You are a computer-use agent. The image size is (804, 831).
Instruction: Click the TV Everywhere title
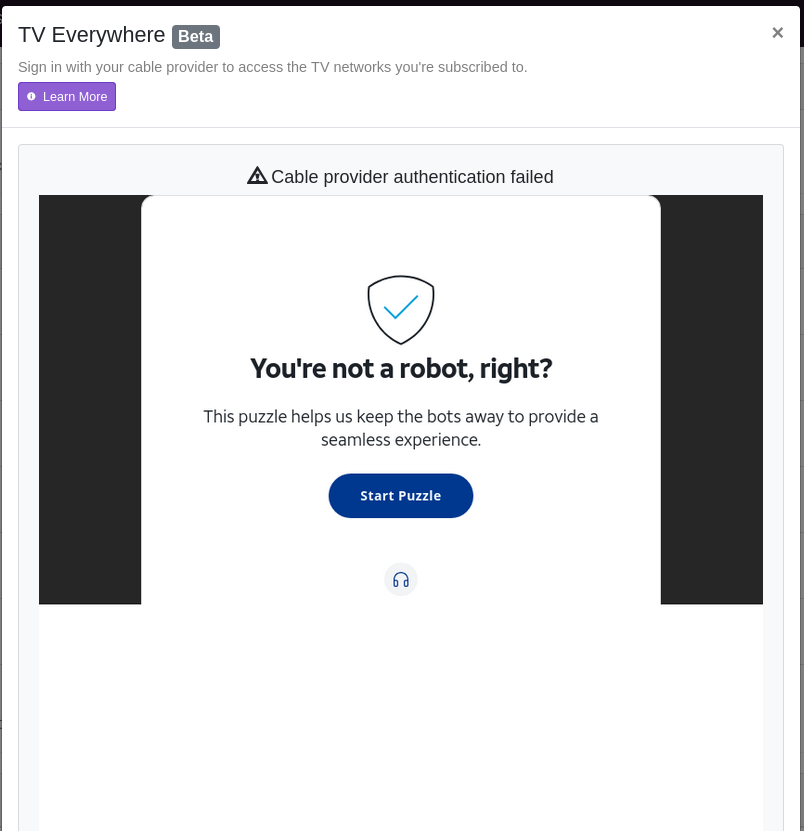(x=92, y=35)
